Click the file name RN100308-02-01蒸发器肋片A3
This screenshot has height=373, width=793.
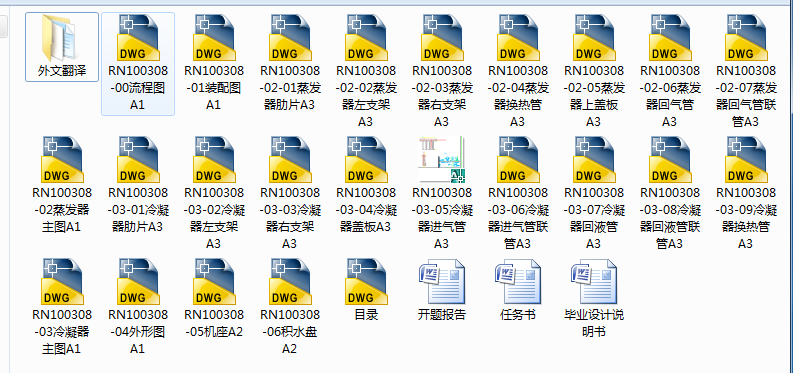point(290,88)
